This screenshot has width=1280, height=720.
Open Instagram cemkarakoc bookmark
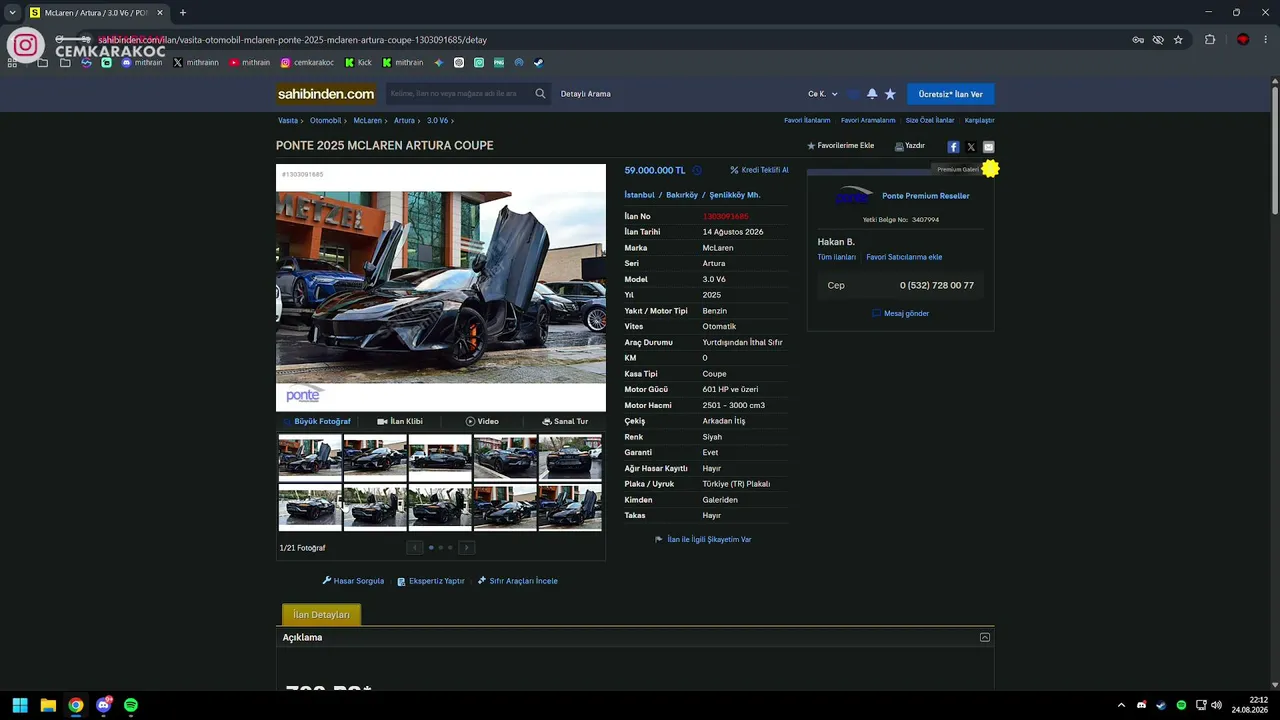pyautogui.click(x=307, y=62)
